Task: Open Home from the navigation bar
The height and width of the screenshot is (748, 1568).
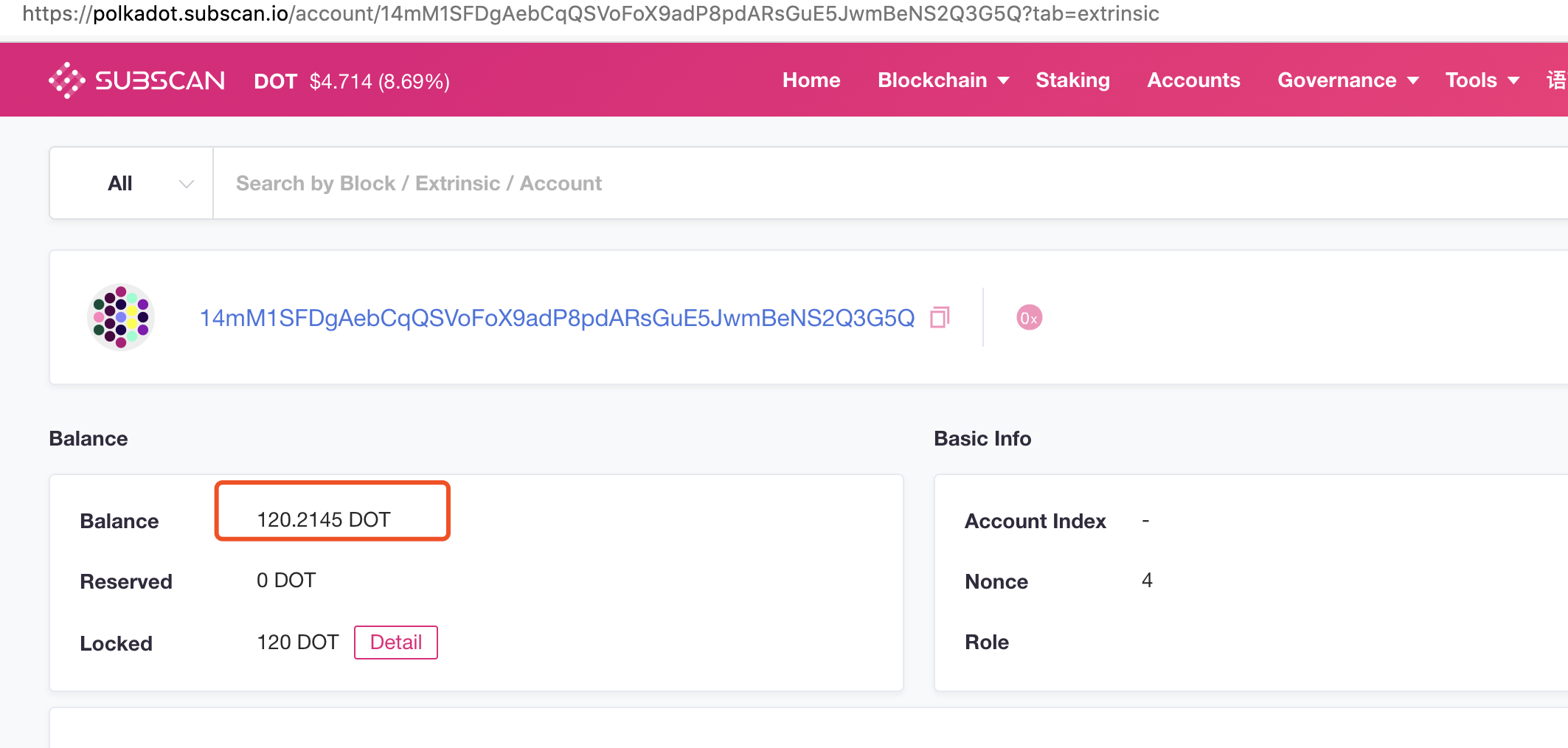Action: click(x=811, y=80)
